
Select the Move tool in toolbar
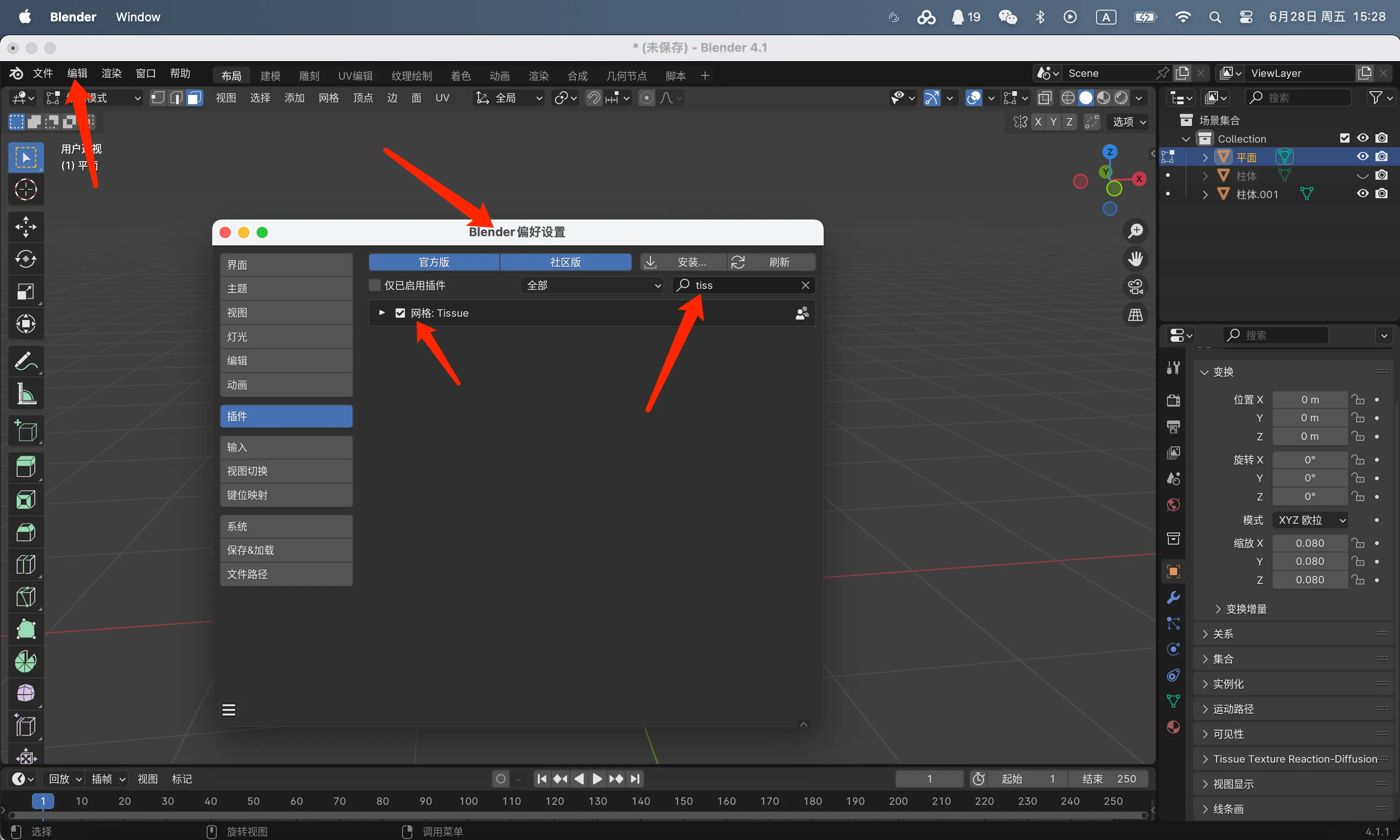pyautogui.click(x=25, y=226)
